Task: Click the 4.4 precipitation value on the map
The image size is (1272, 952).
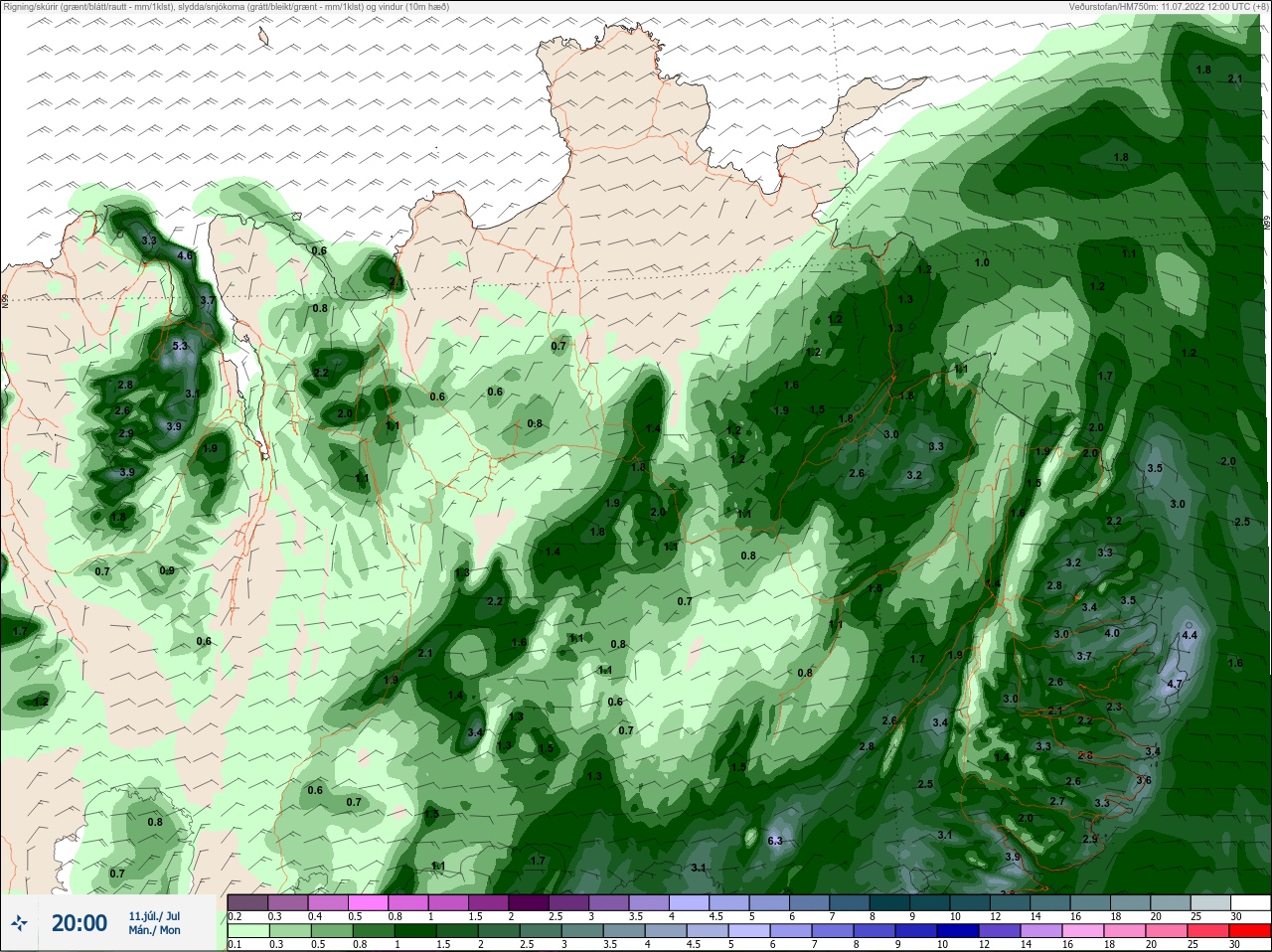Action: coord(1190,635)
